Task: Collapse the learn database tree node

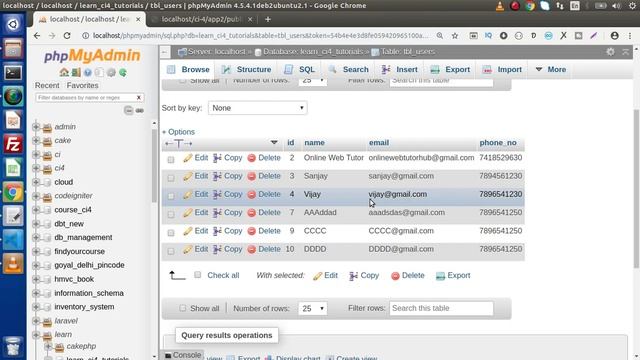Action: tap(36, 335)
